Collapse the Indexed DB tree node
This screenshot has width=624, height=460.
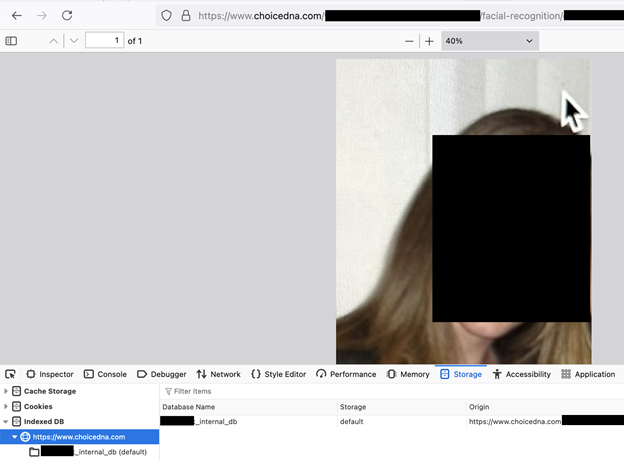(6, 421)
